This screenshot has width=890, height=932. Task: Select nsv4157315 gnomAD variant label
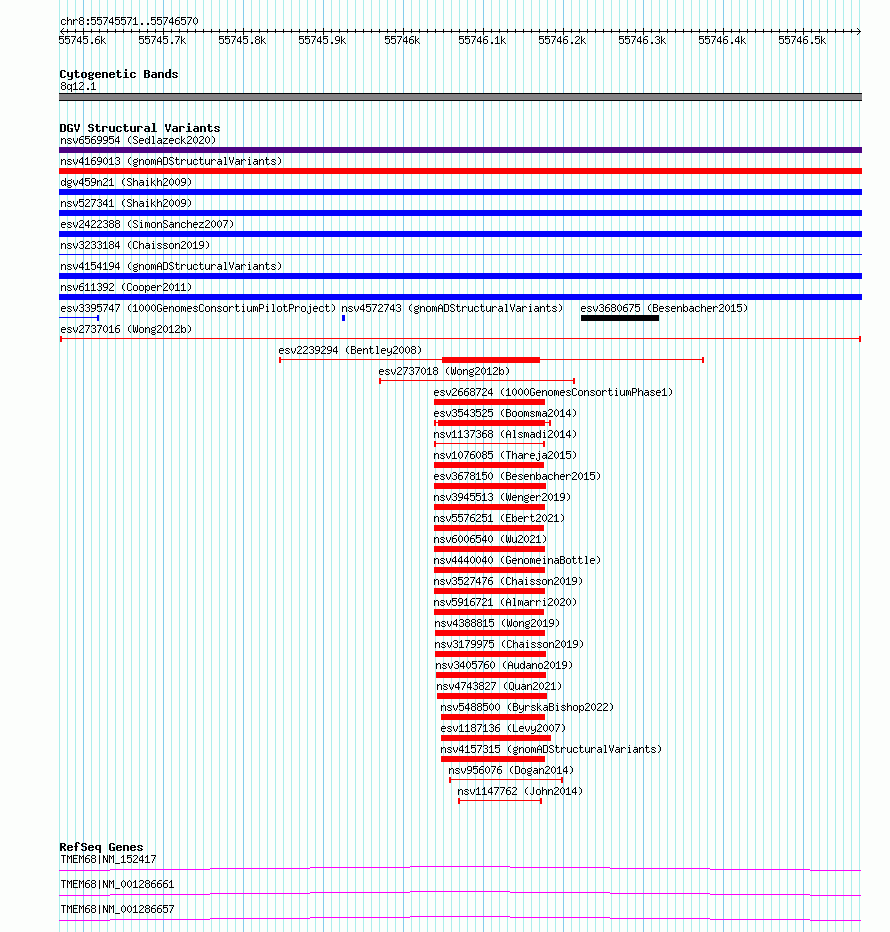[551, 750]
